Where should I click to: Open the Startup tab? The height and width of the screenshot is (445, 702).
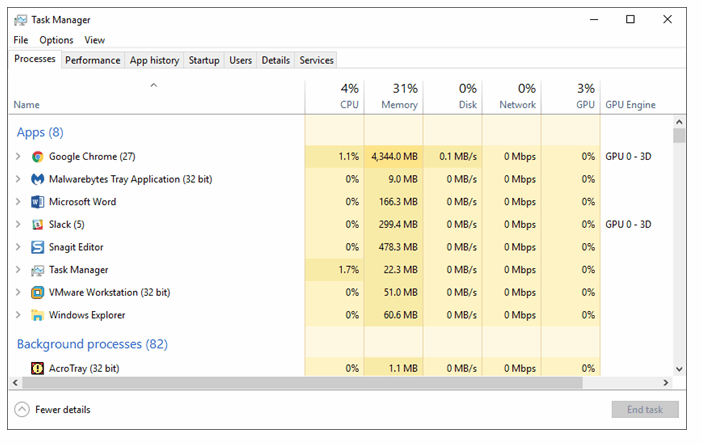click(204, 60)
